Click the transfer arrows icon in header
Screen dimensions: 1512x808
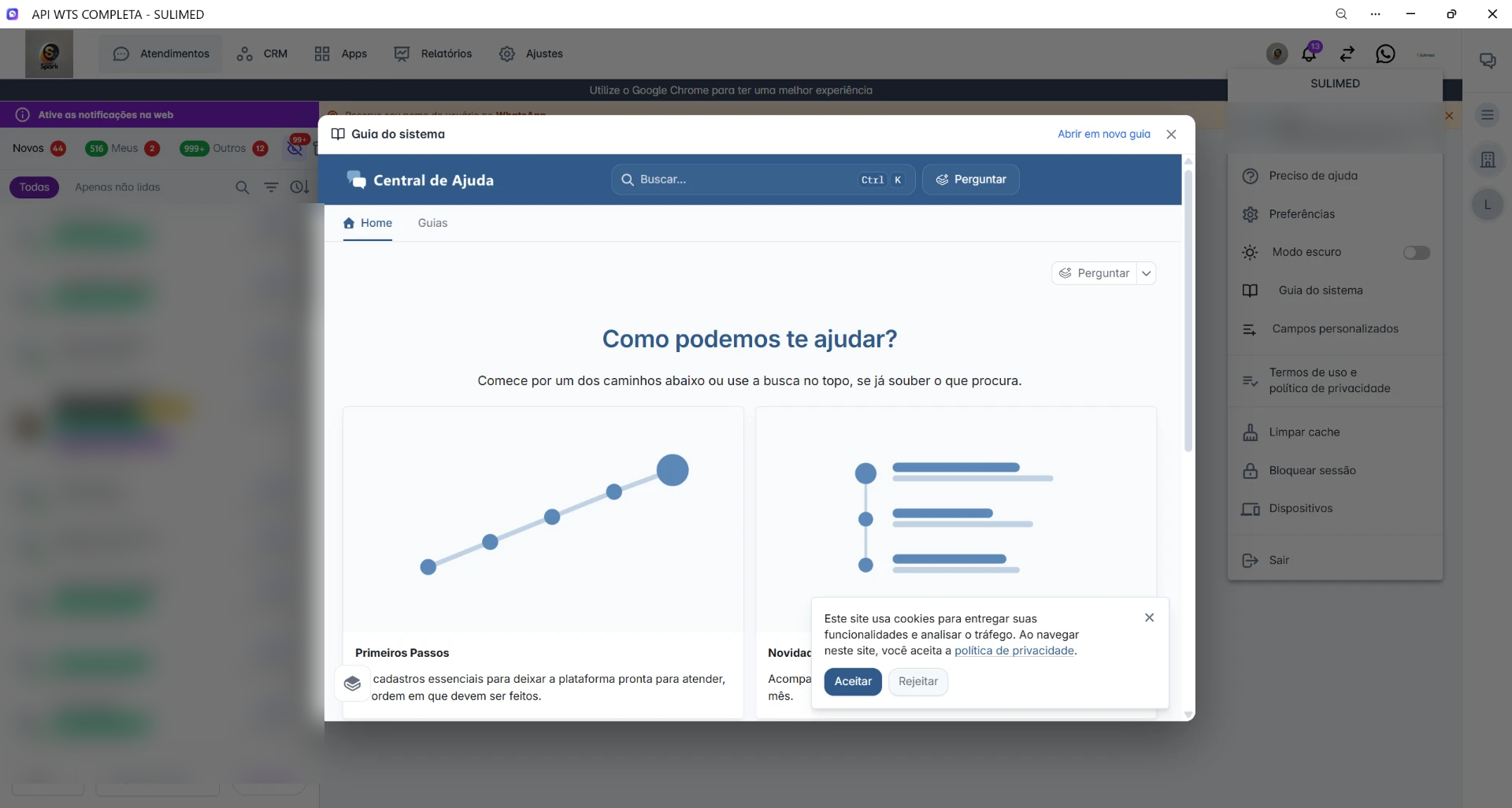pyautogui.click(x=1347, y=54)
